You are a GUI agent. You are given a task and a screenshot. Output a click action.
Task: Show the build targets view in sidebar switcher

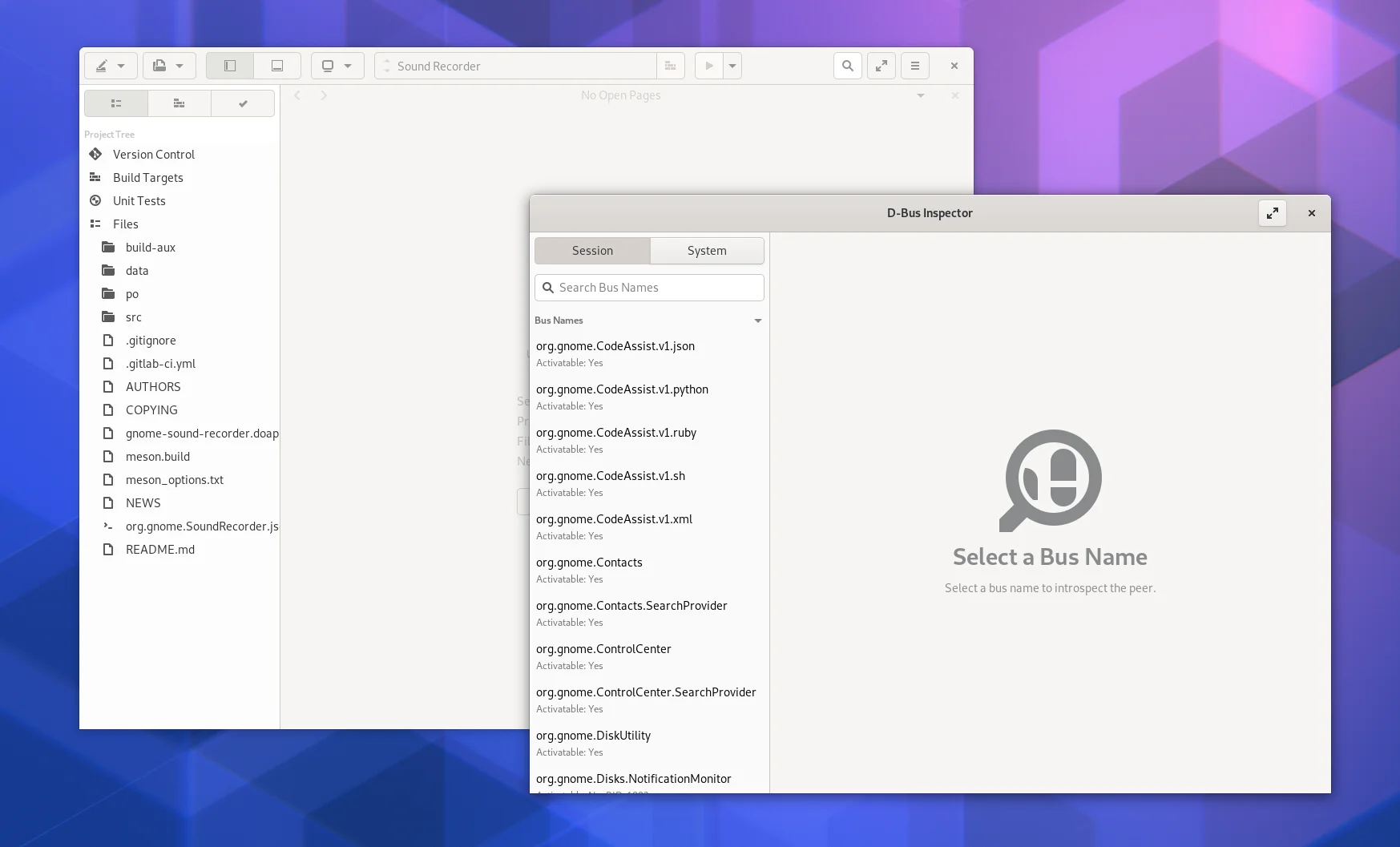pos(180,103)
